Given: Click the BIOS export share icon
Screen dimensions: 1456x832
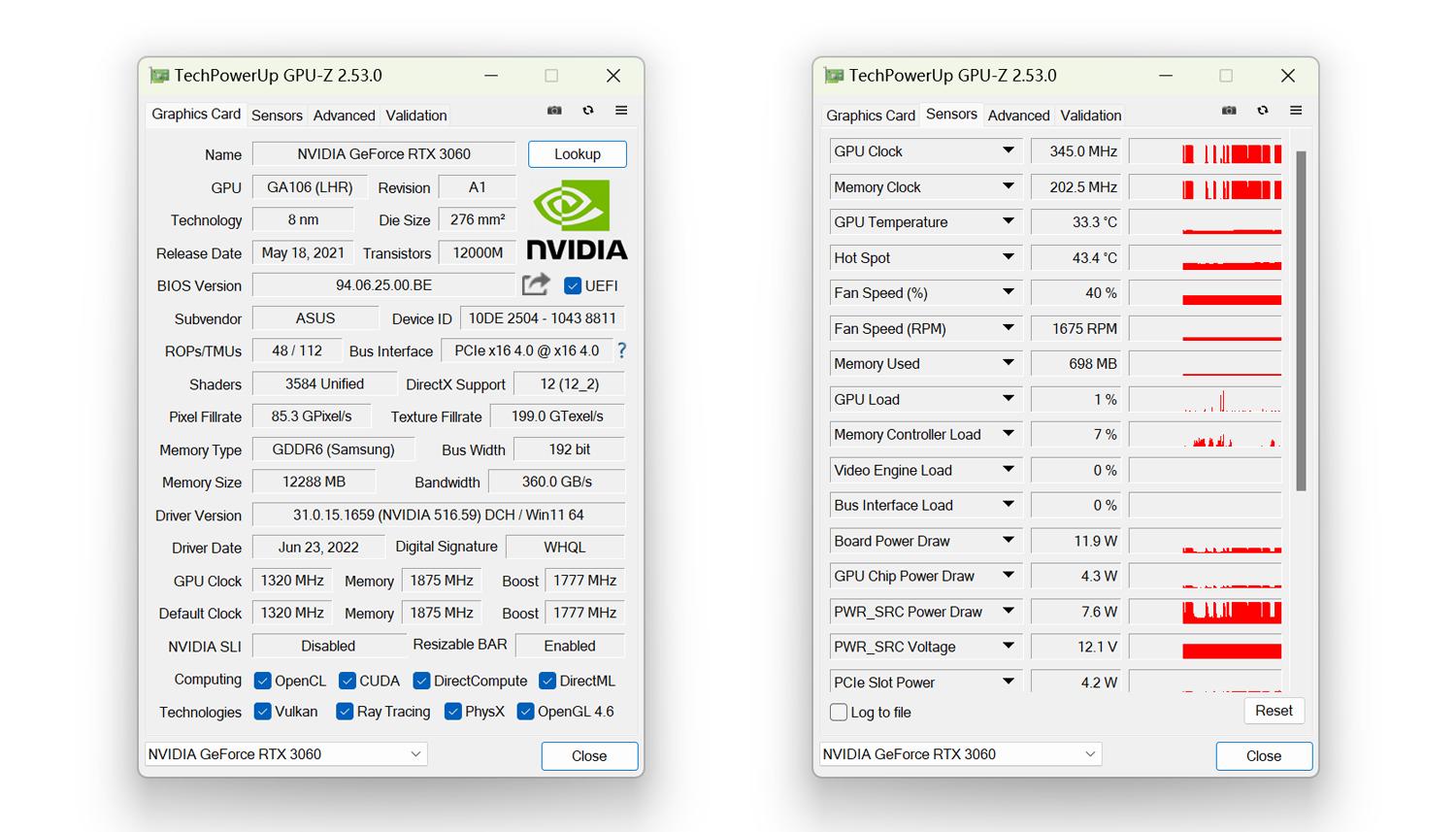Looking at the screenshot, I should [x=536, y=284].
